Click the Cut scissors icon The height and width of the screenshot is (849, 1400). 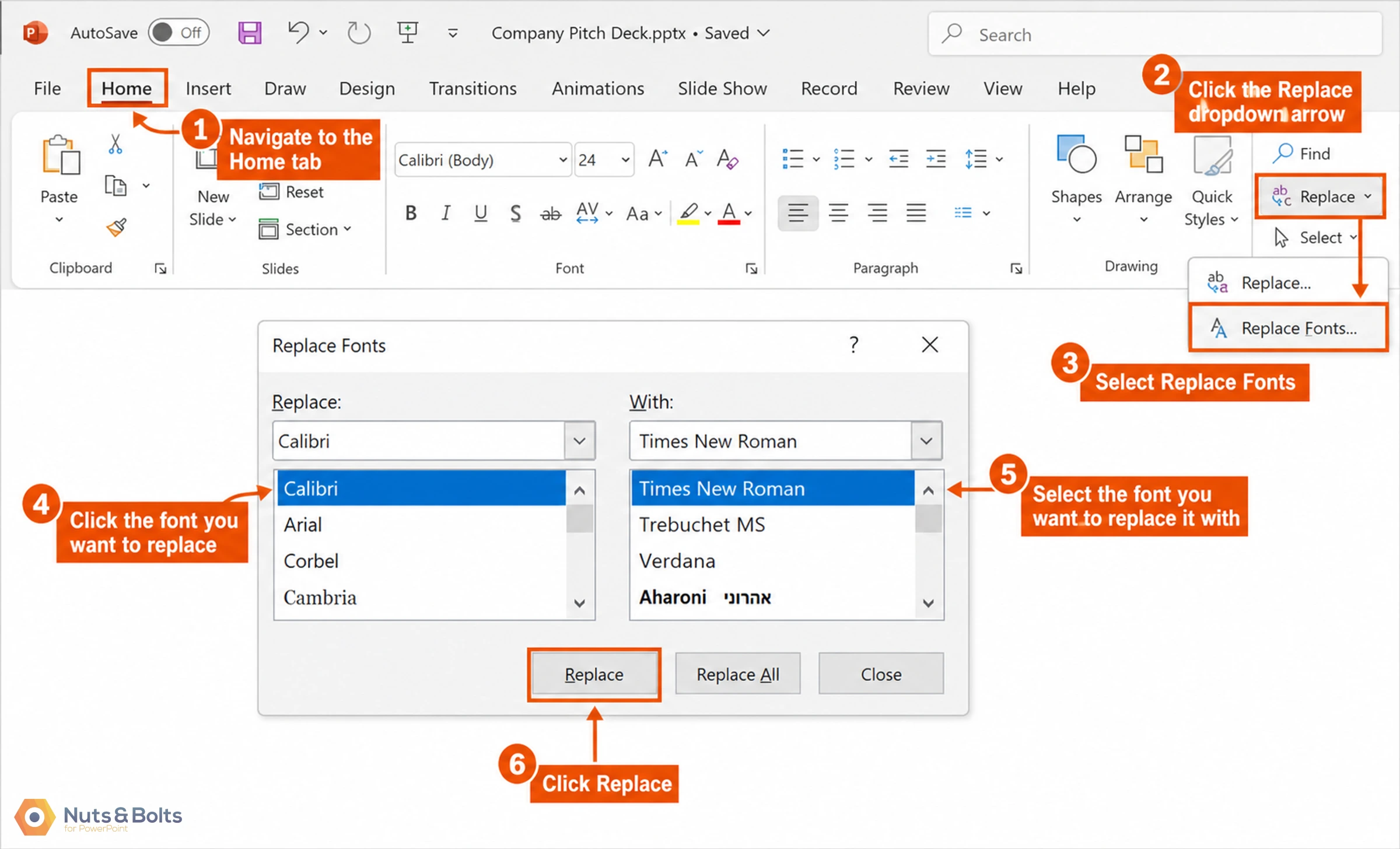click(x=115, y=144)
